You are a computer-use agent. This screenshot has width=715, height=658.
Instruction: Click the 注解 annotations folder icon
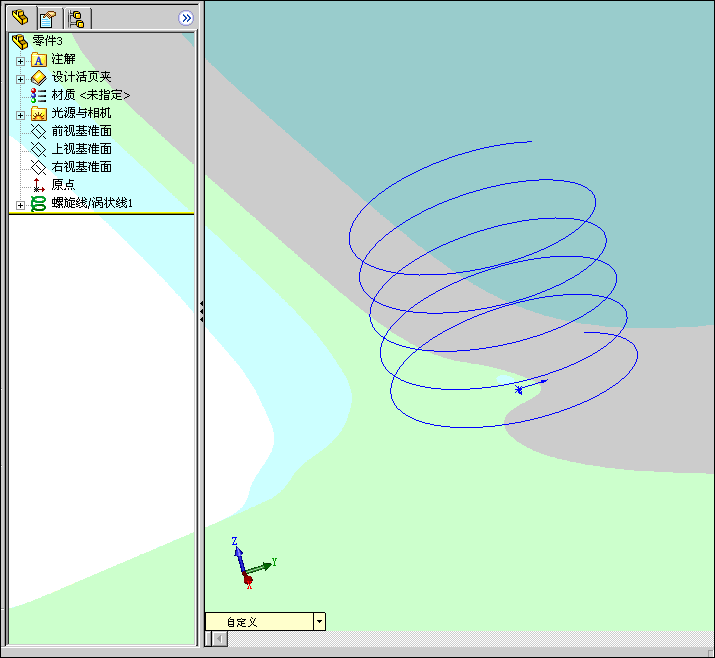pyautogui.click(x=39, y=60)
